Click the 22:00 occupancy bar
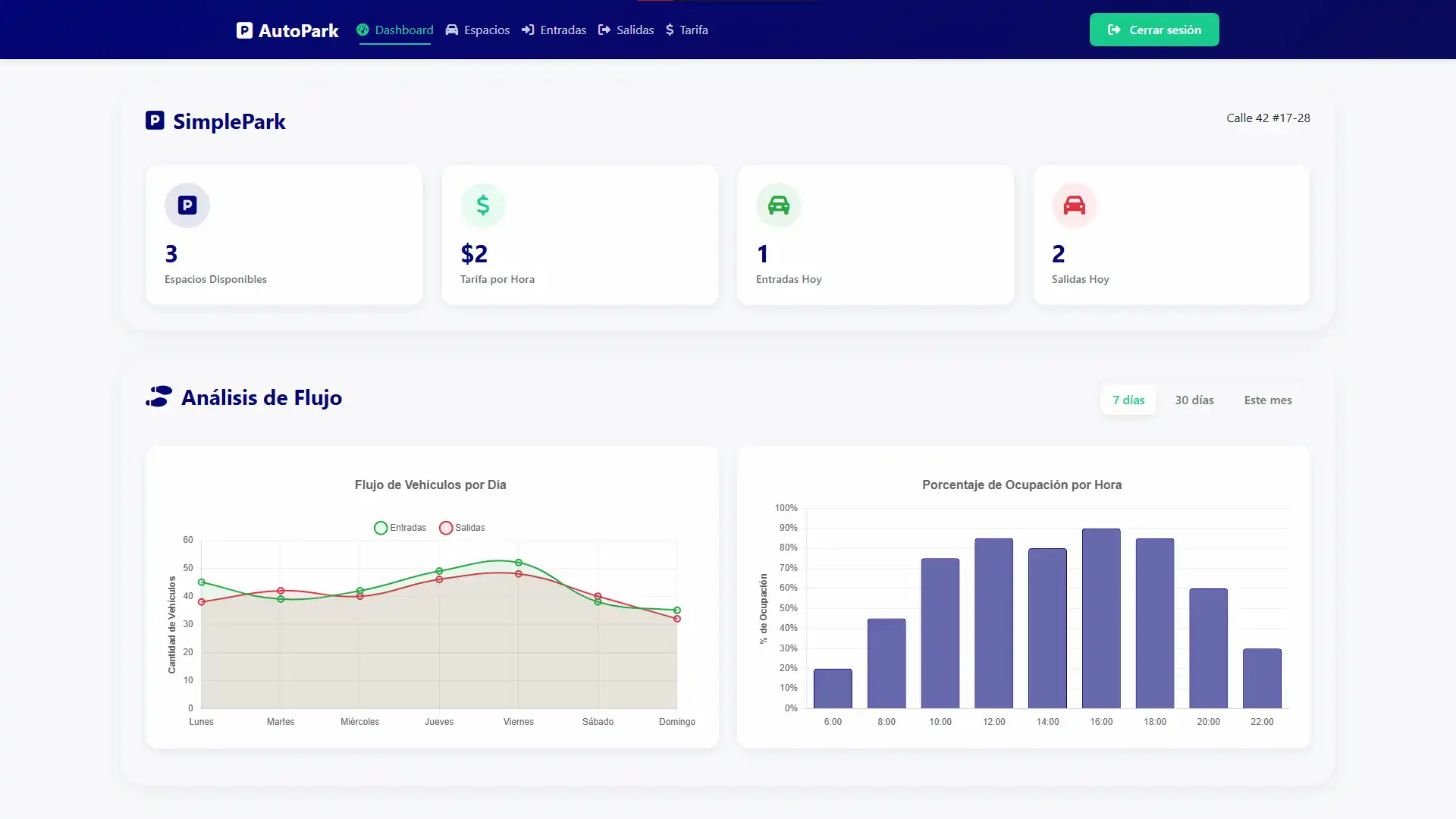1456x819 pixels. [1262, 679]
